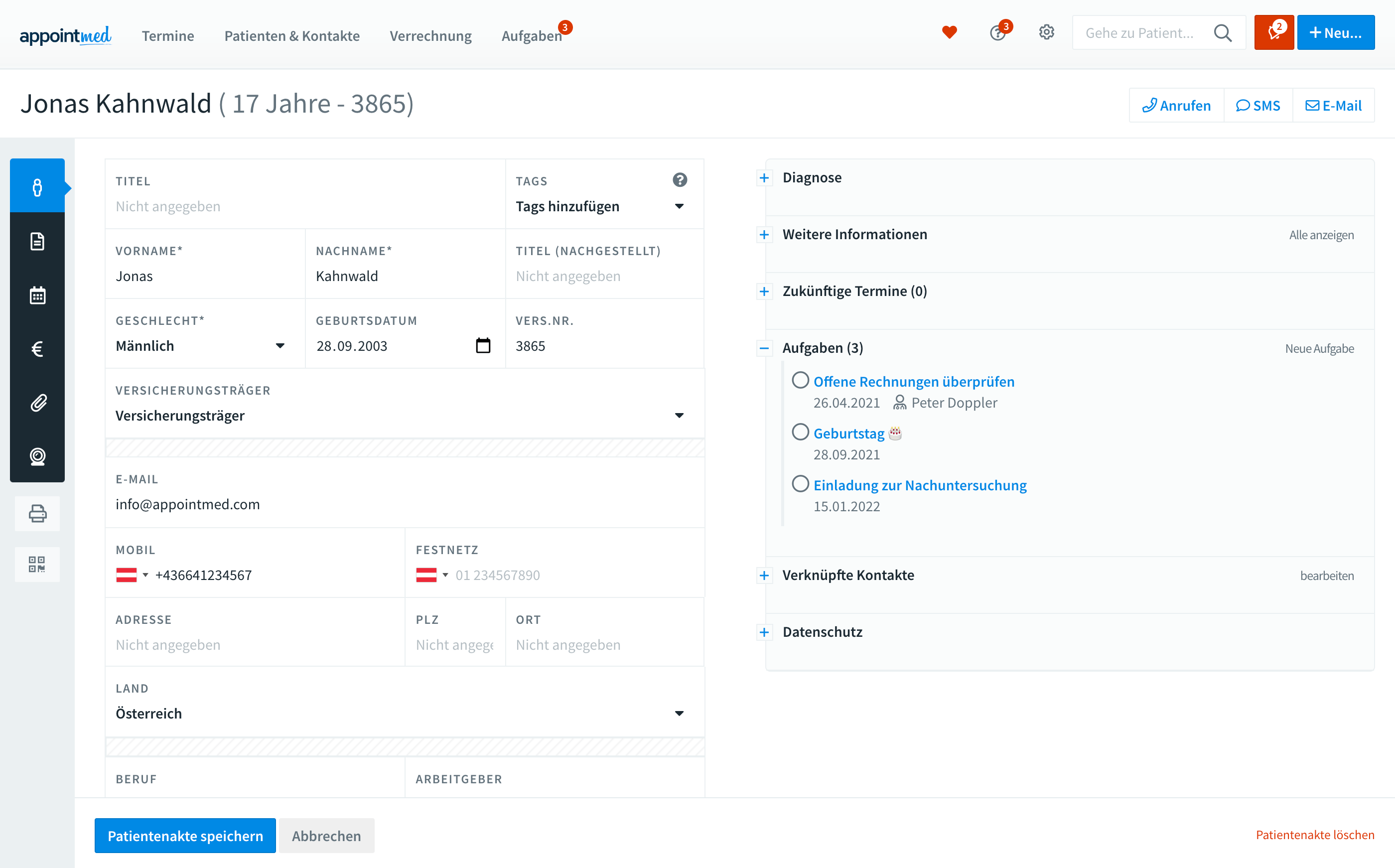This screenshot has height=868, width=1395.
Task: Open the Geburtsdatum calendar picker icon
Action: [483, 346]
